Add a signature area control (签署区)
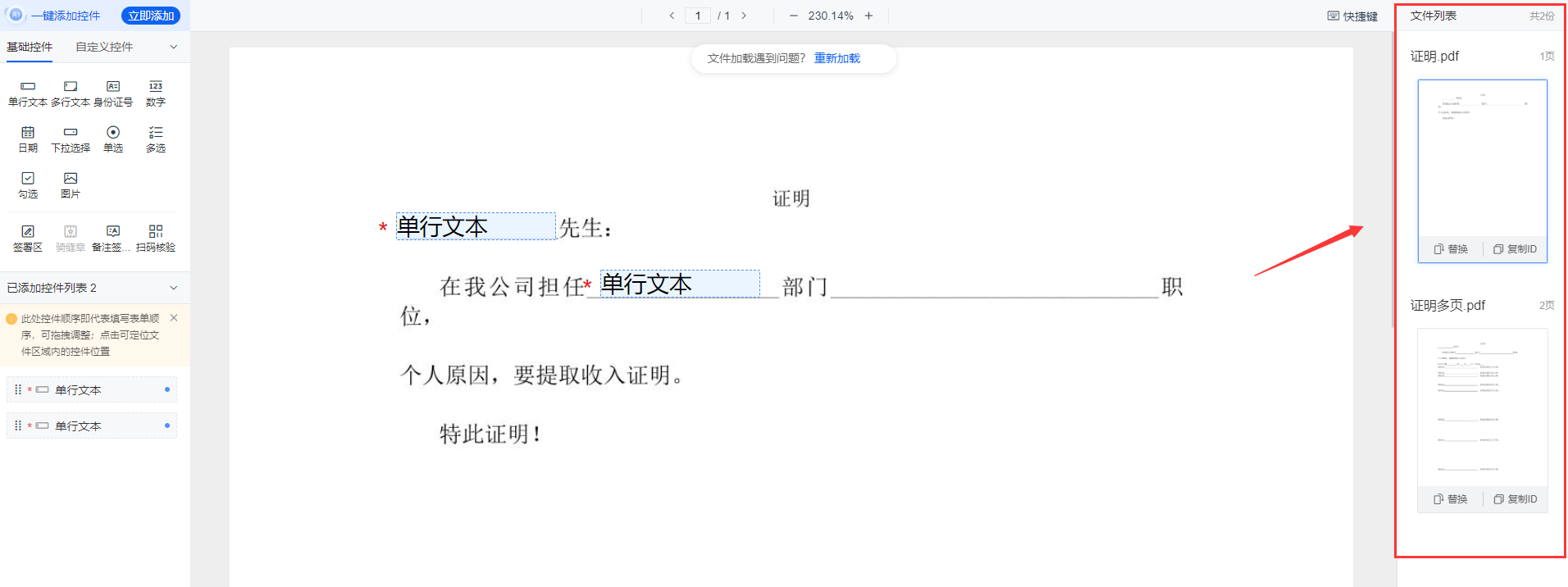The image size is (1568, 587). (x=28, y=239)
